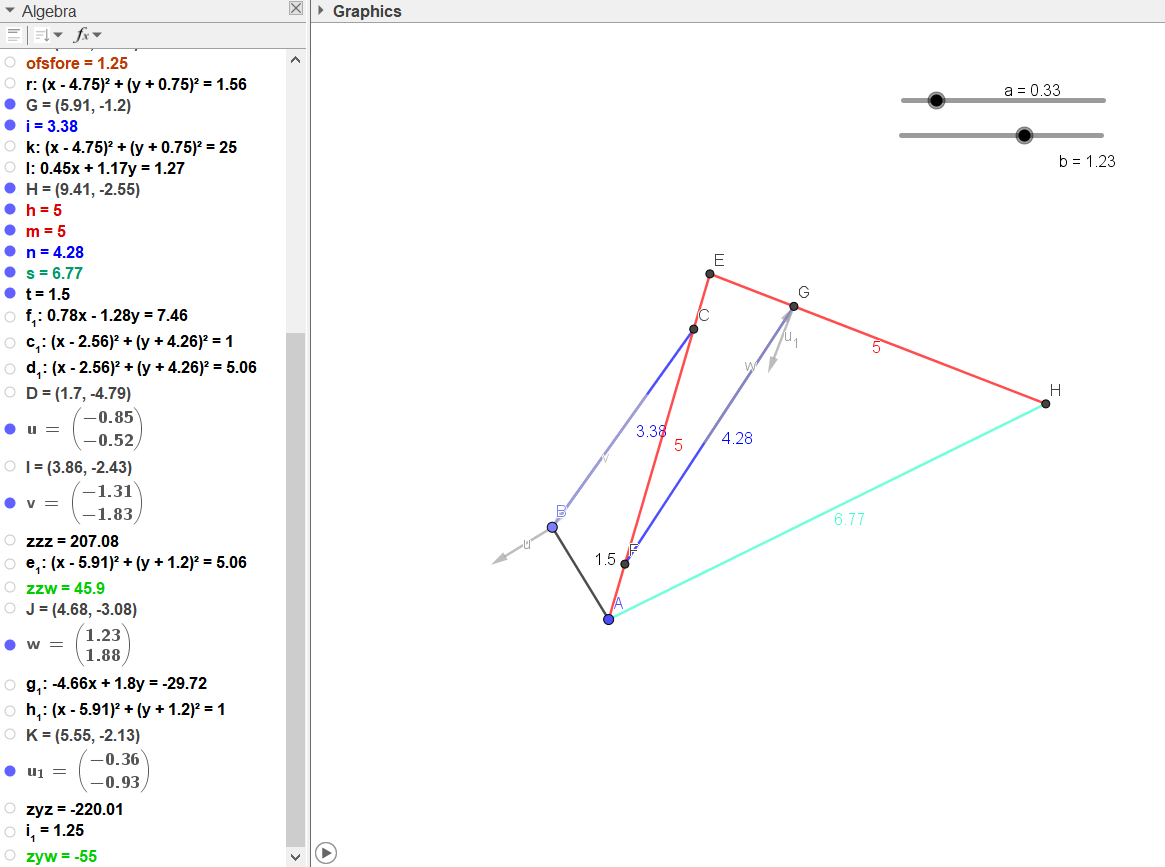The image size is (1165, 867).
Task: Select zyw = -55 entry
Action: [x=61, y=856]
